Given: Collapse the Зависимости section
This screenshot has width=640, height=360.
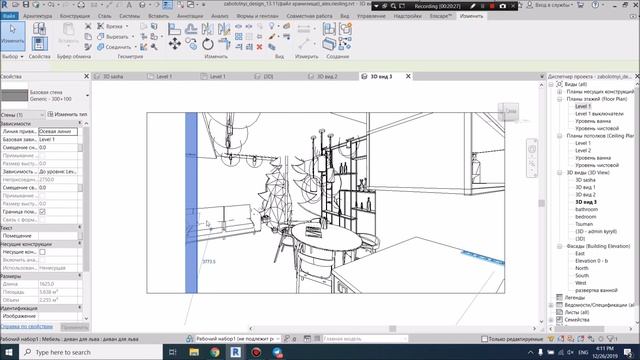Looking at the screenshot, I should point(80,123).
